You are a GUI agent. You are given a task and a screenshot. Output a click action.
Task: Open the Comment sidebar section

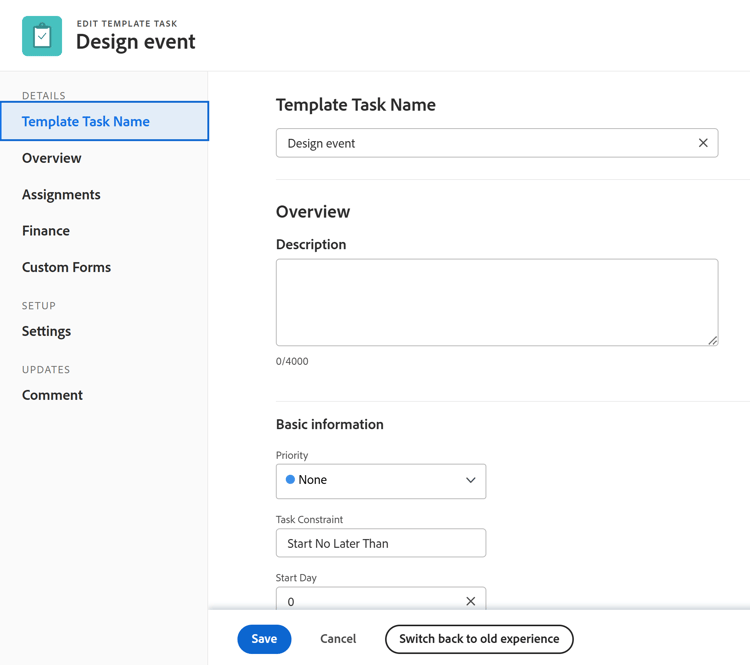click(x=53, y=395)
